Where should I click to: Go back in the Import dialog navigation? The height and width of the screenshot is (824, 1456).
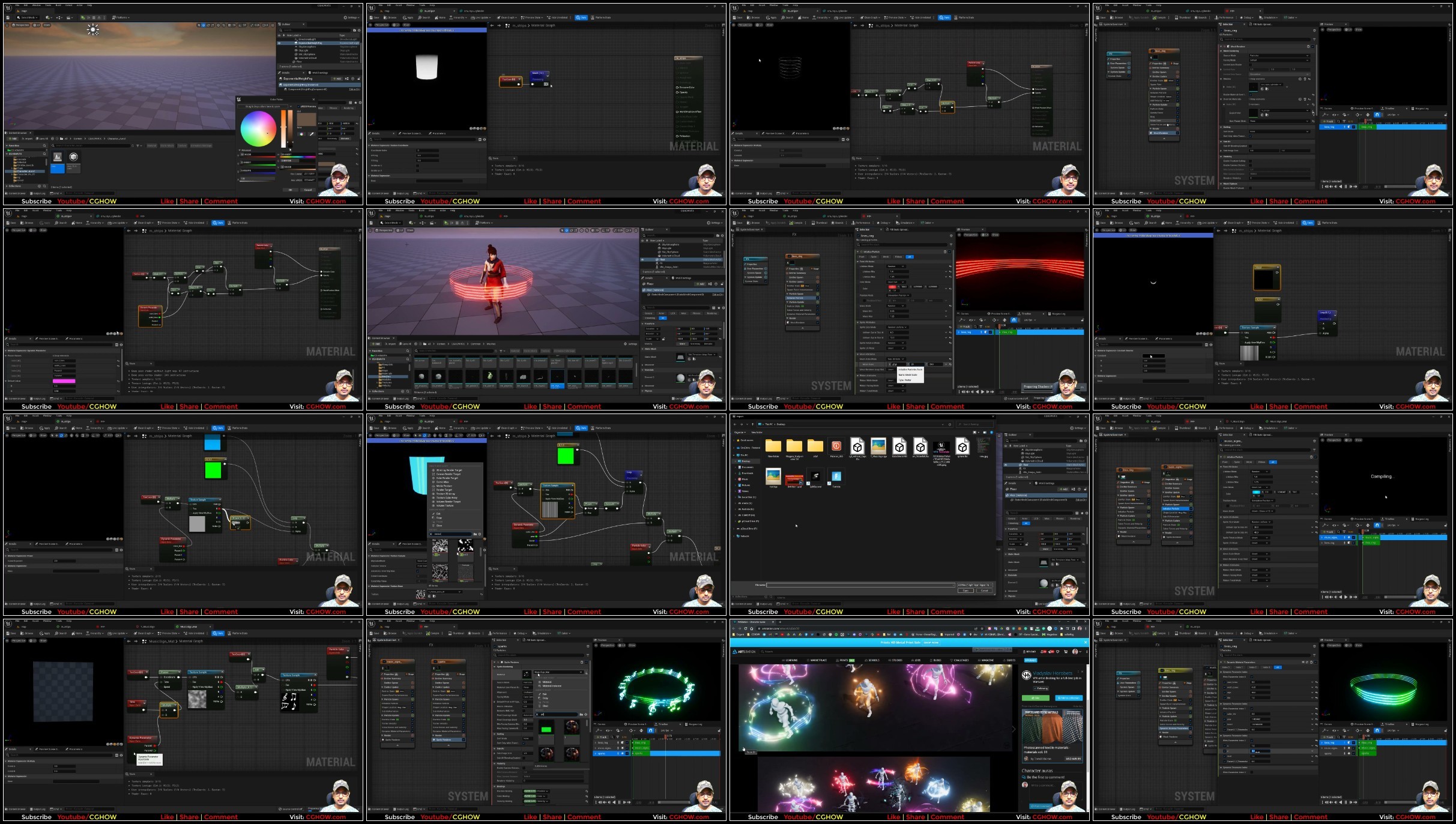[x=735, y=424]
